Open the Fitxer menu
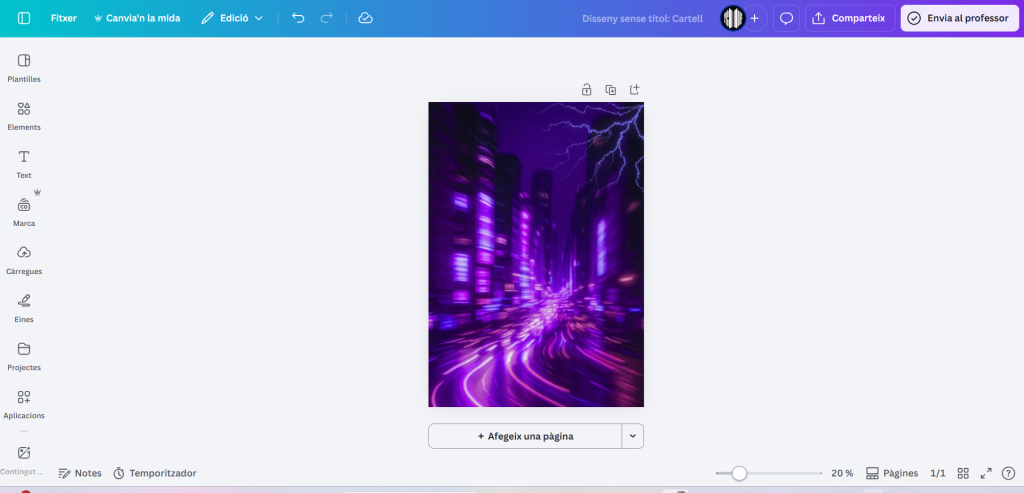The width and height of the screenshot is (1024, 493). pos(64,18)
